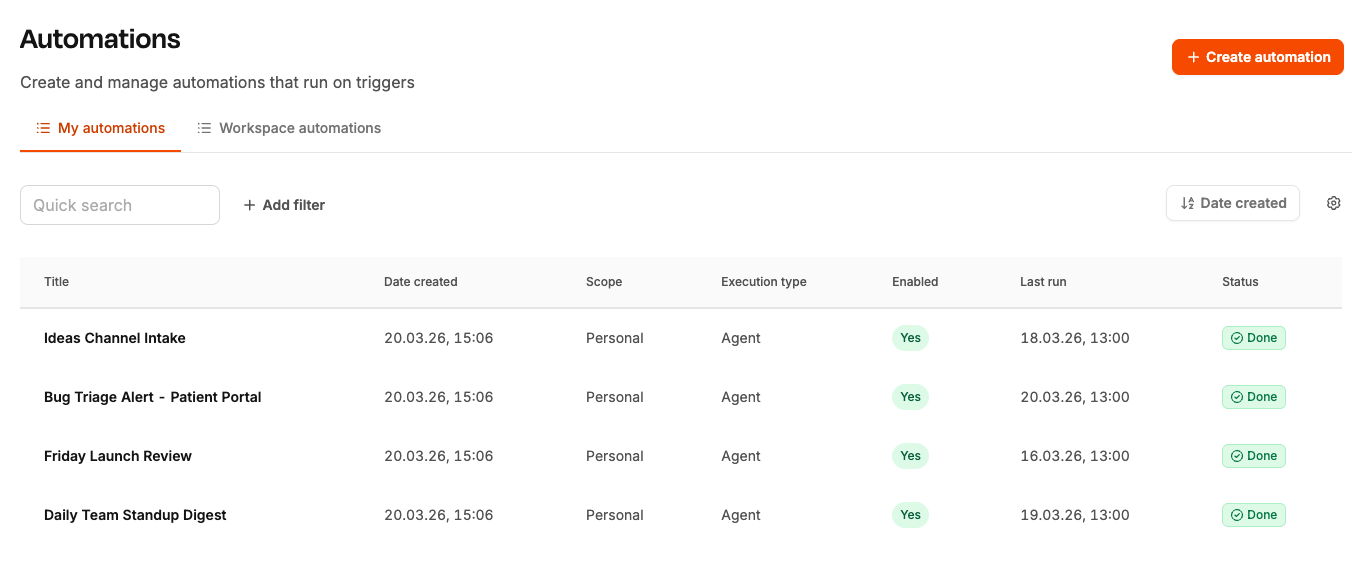Sort by the Last run column header
The width and height of the screenshot is (1367, 579).
(1043, 282)
